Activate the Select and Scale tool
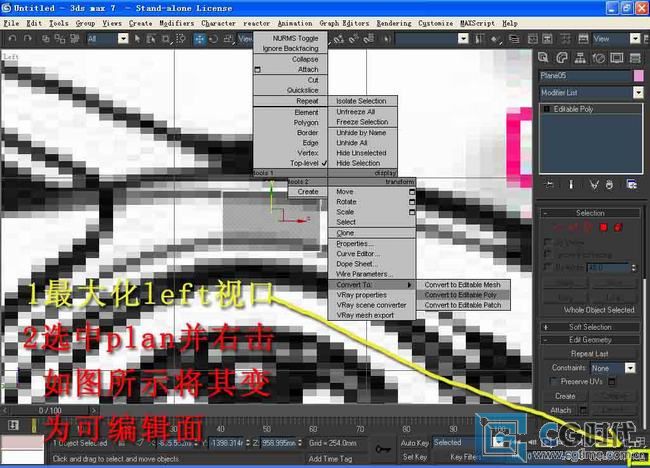The image size is (650, 468). point(228,39)
